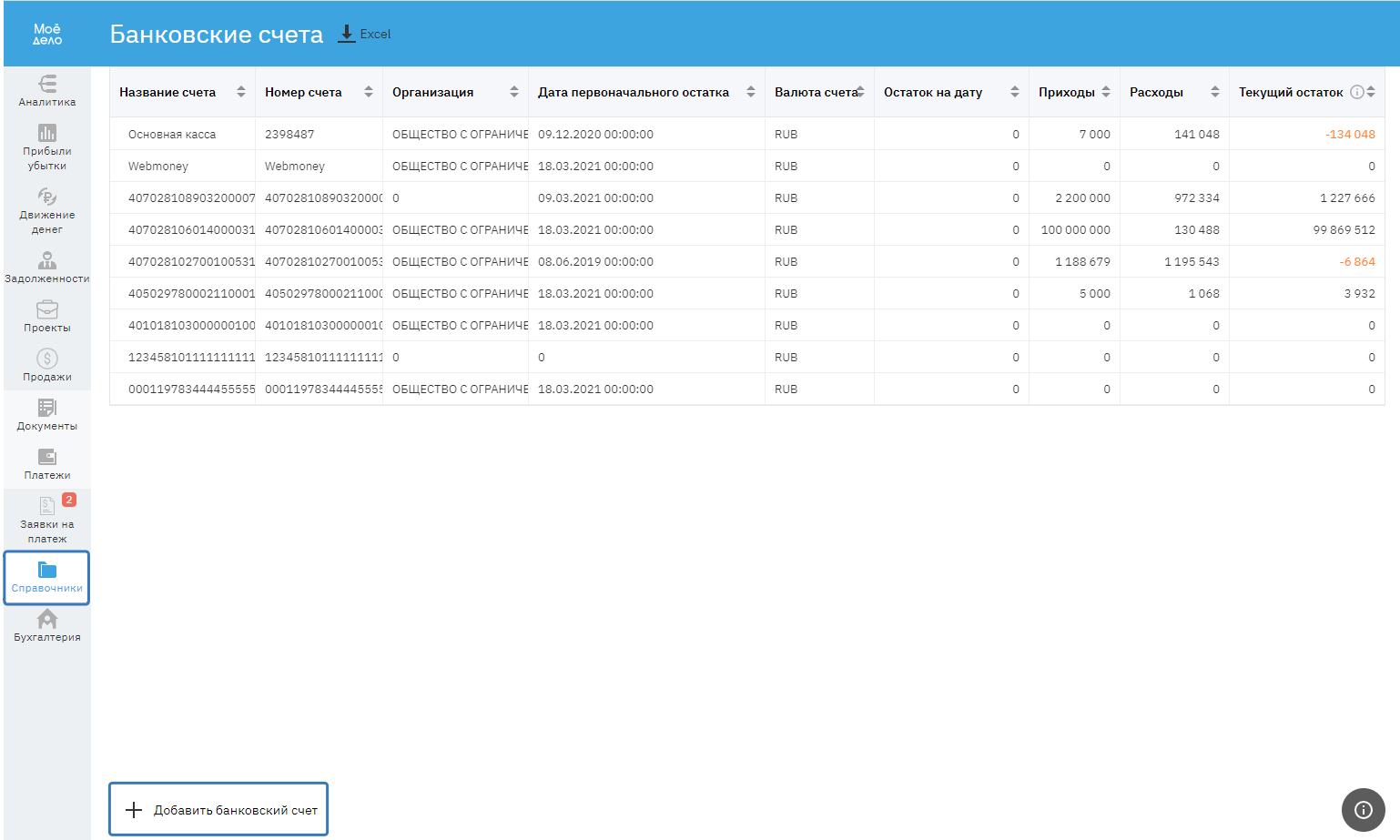Open the round info help button
The width and height of the screenshot is (1400, 840).
(x=1363, y=809)
